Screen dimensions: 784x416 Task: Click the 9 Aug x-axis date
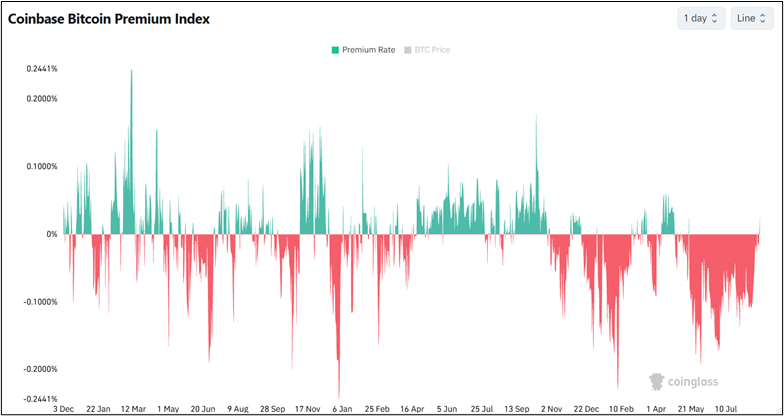click(x=238, y=408)
